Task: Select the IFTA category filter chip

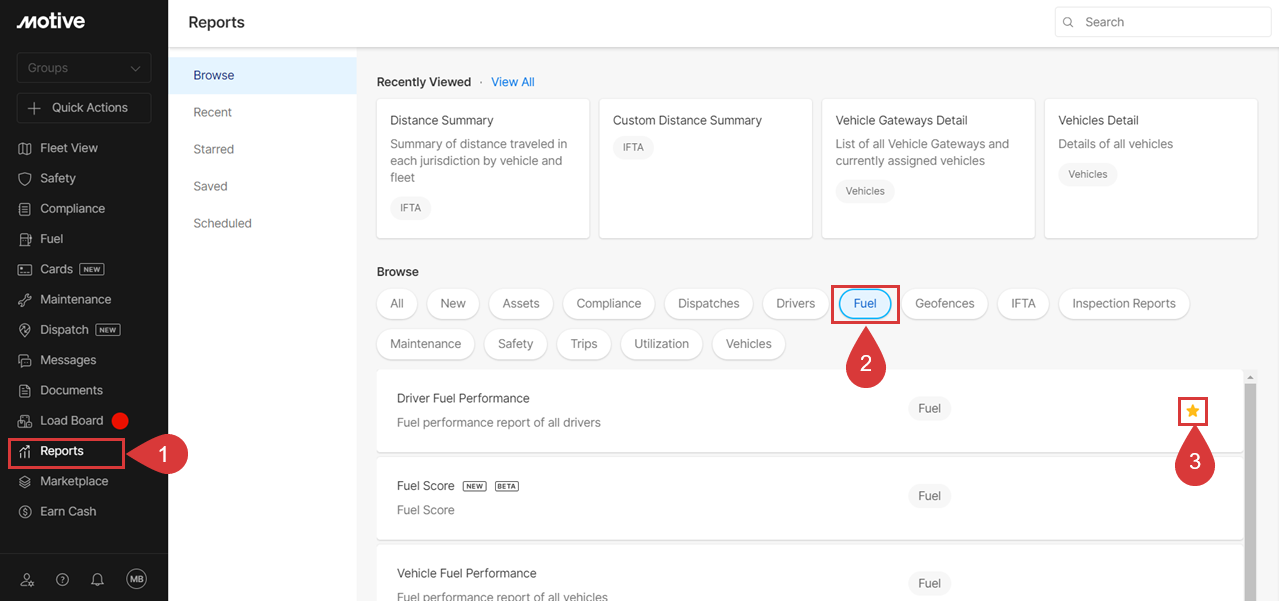Action: [x=1023, y=303]
